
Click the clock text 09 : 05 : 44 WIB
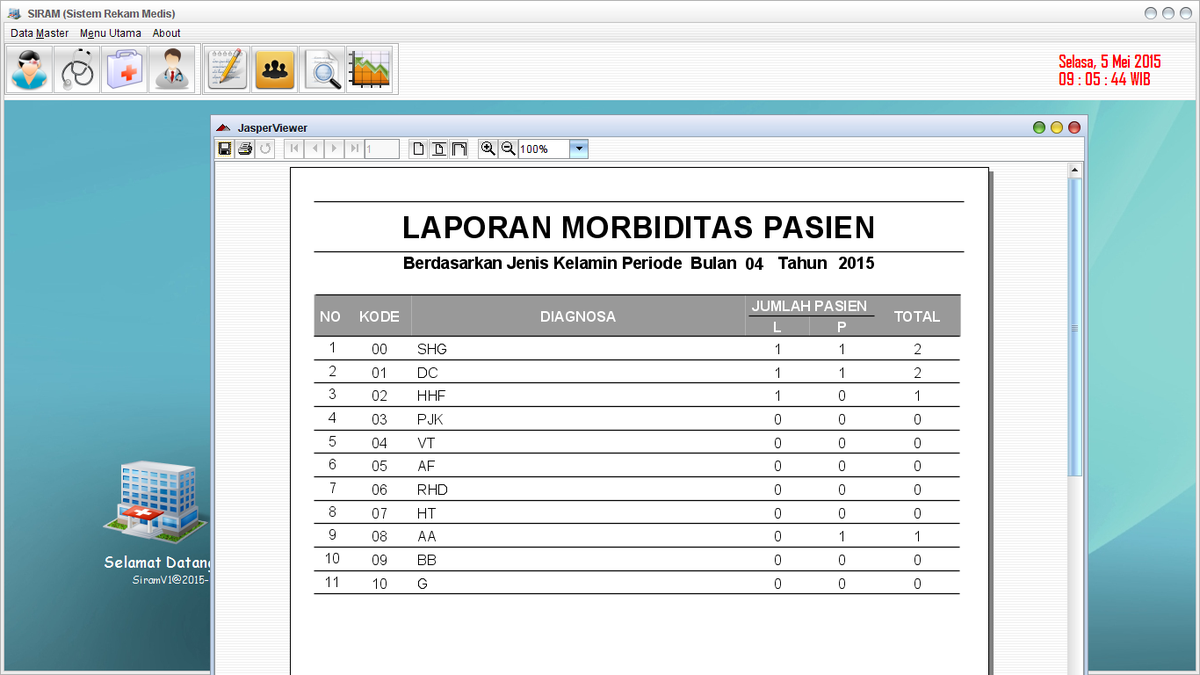1104,78
